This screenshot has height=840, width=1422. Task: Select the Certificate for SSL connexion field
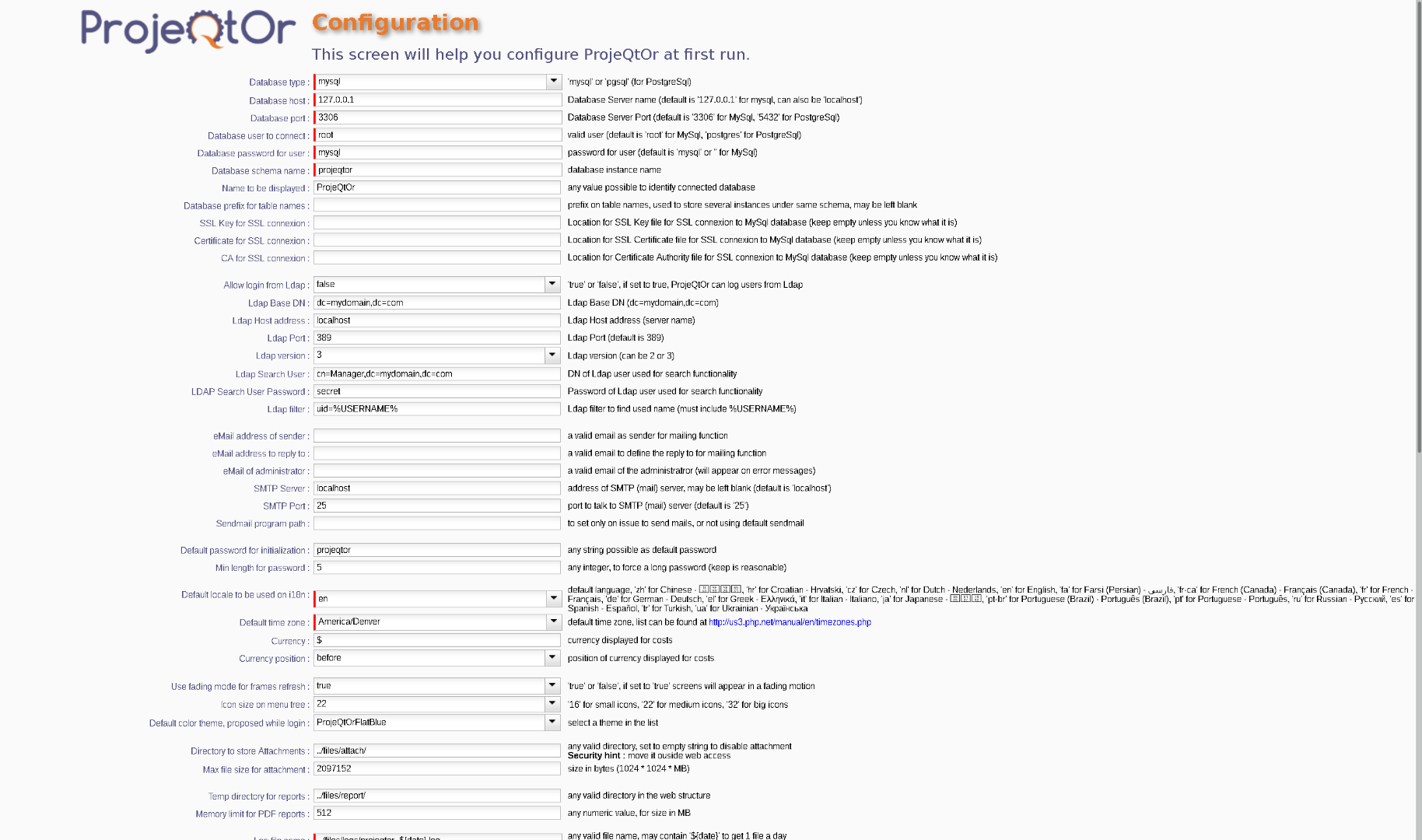click(437, 240)
